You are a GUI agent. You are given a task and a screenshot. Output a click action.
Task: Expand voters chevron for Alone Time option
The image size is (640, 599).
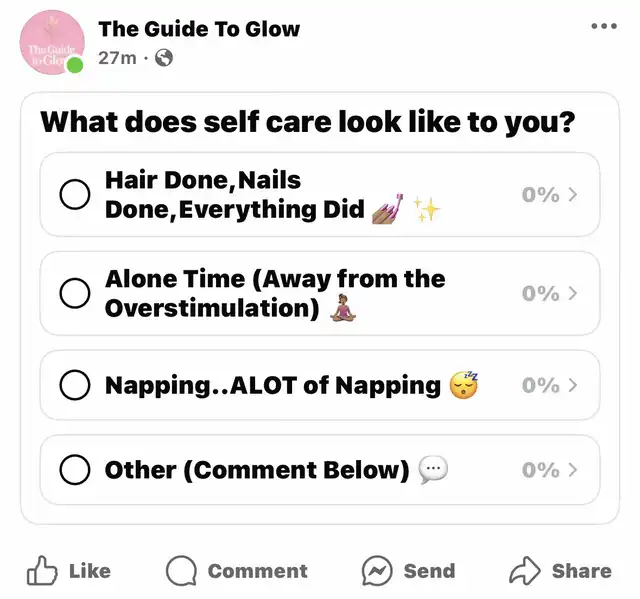coord(573,293)
